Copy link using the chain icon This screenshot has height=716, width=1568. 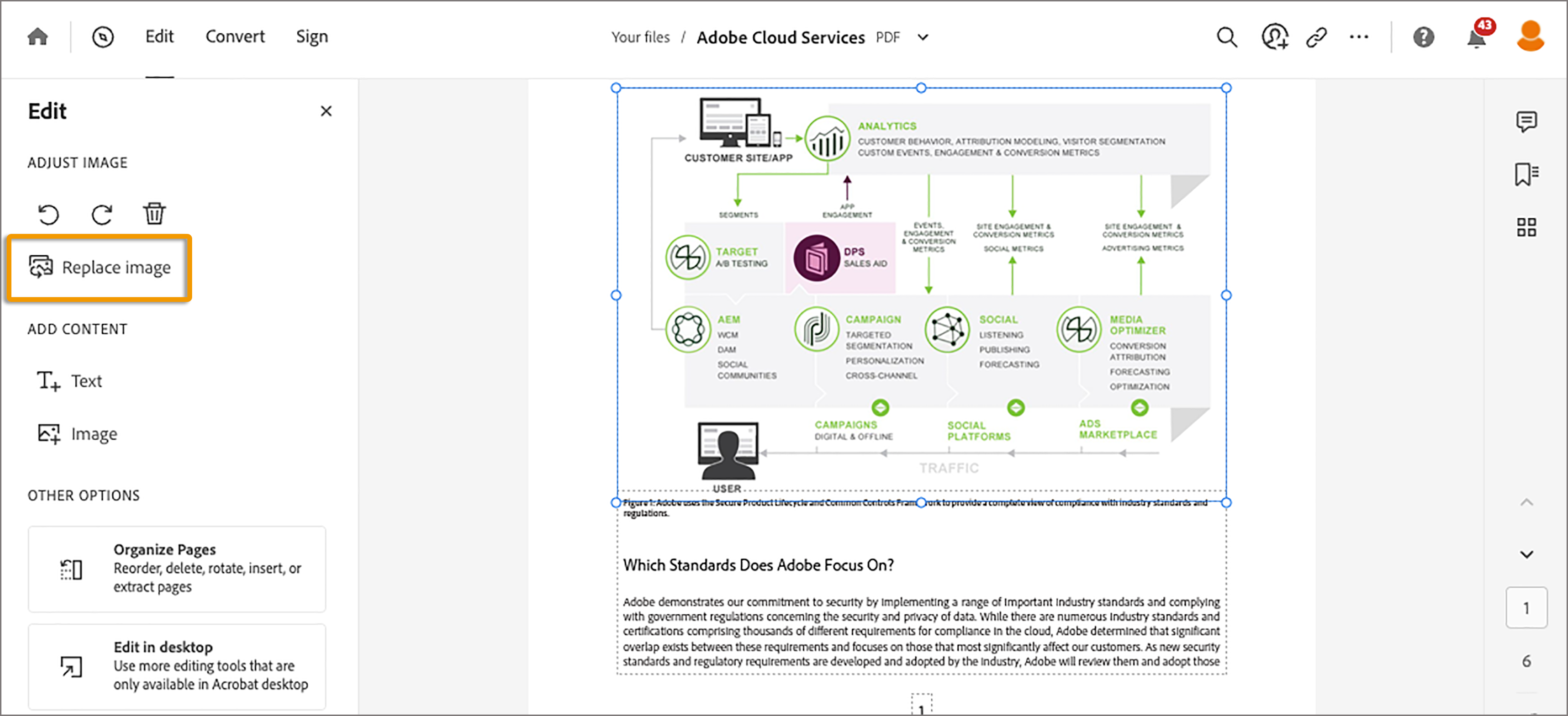(1316, 37)
